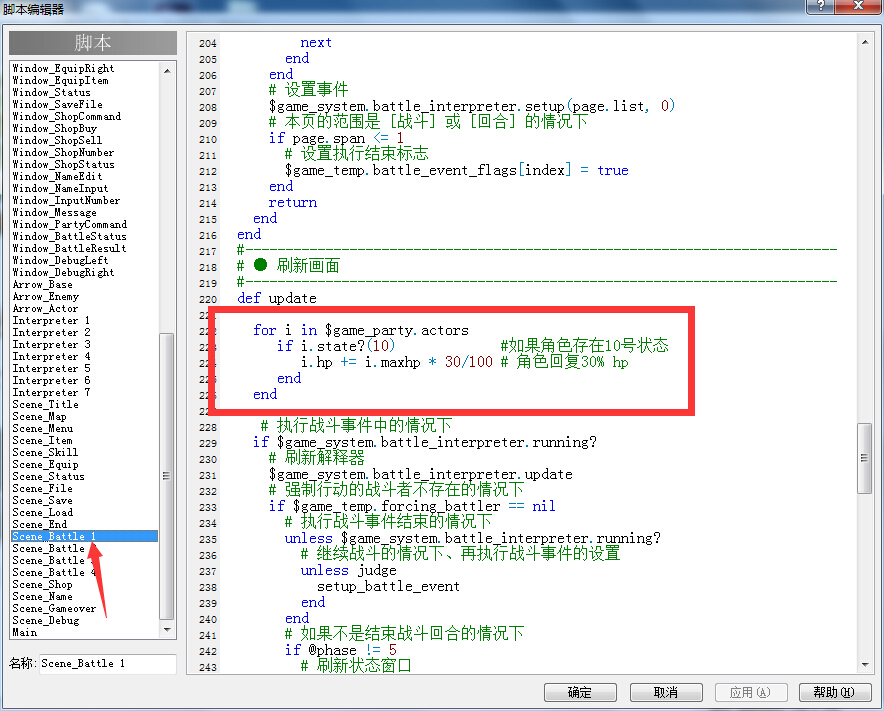Select Arrow_Actor script

(45, 308)
